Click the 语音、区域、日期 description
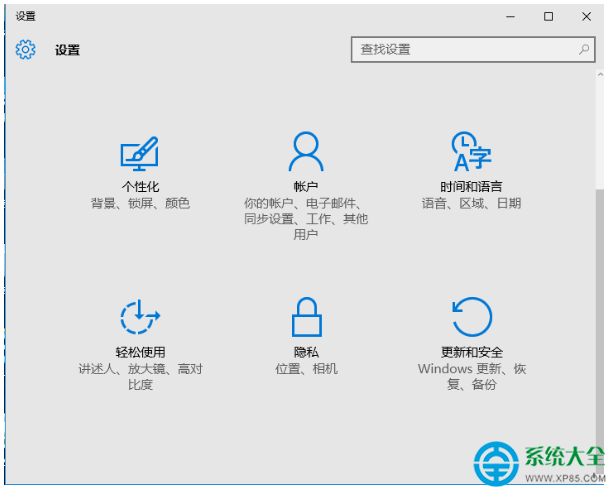The height and width of the screenshot is (489, 608). tap(472, 203)
